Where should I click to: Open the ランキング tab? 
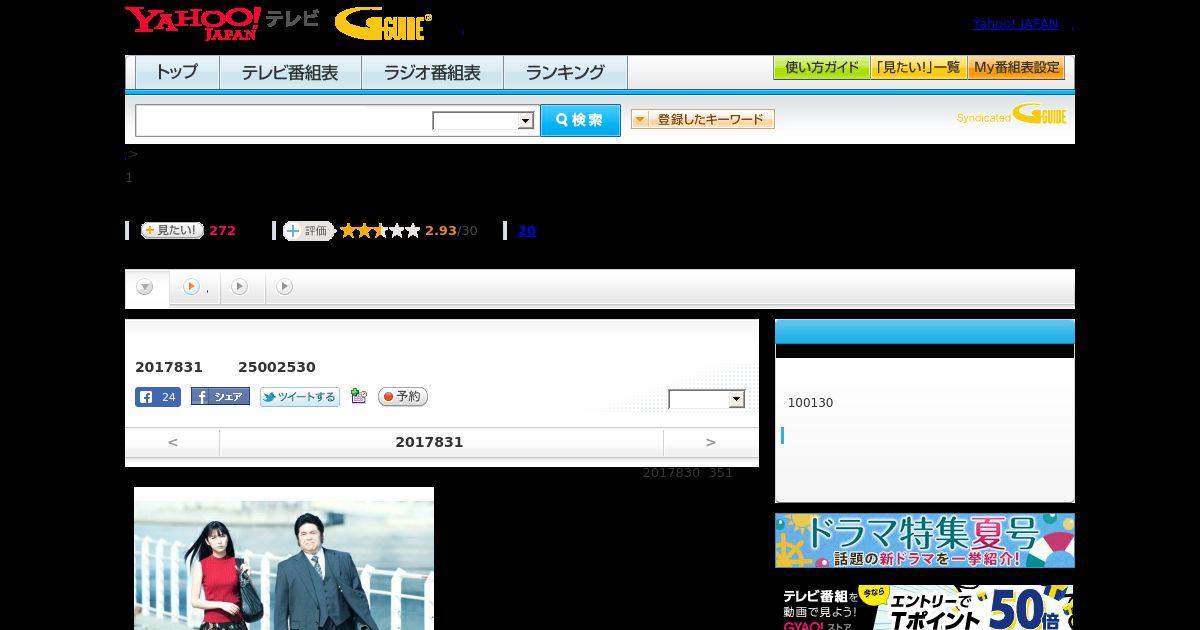[565, 72]
